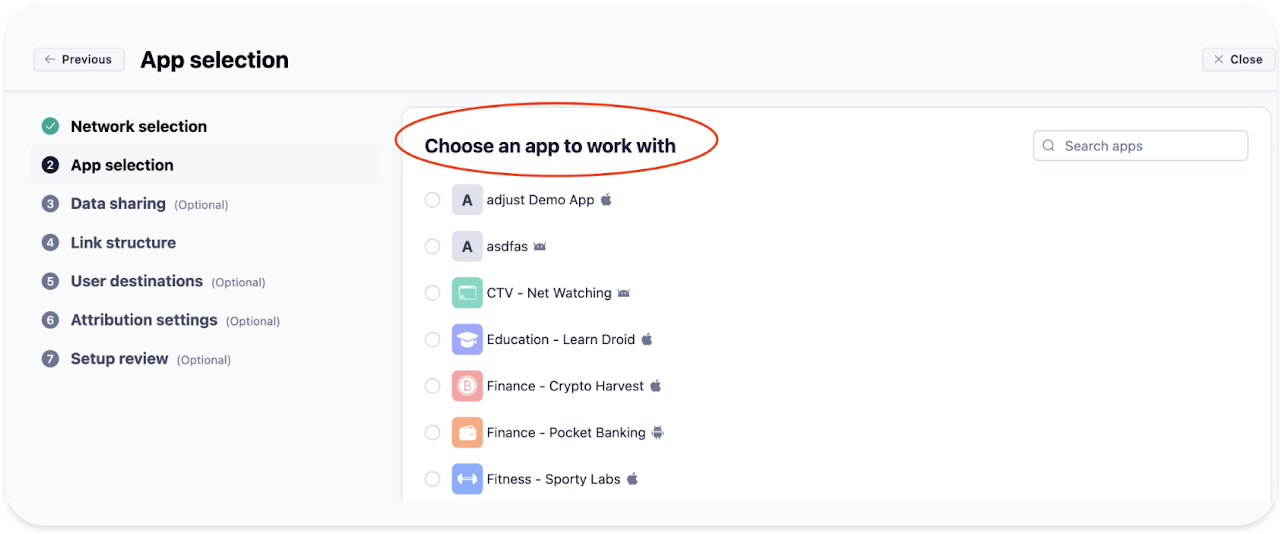Click the green Network selection checkmark icon

50,127
